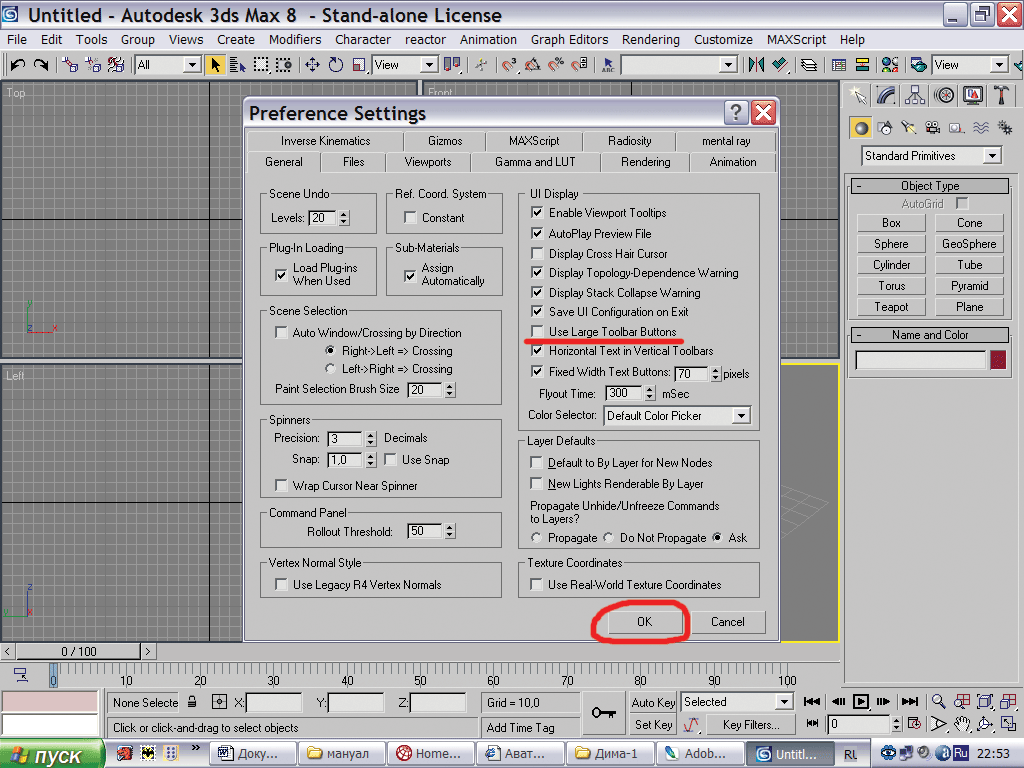Select Left->Right => Crossing radio button
The image size is (1024, 768).
pyautogui.click(x=330, y=369)
